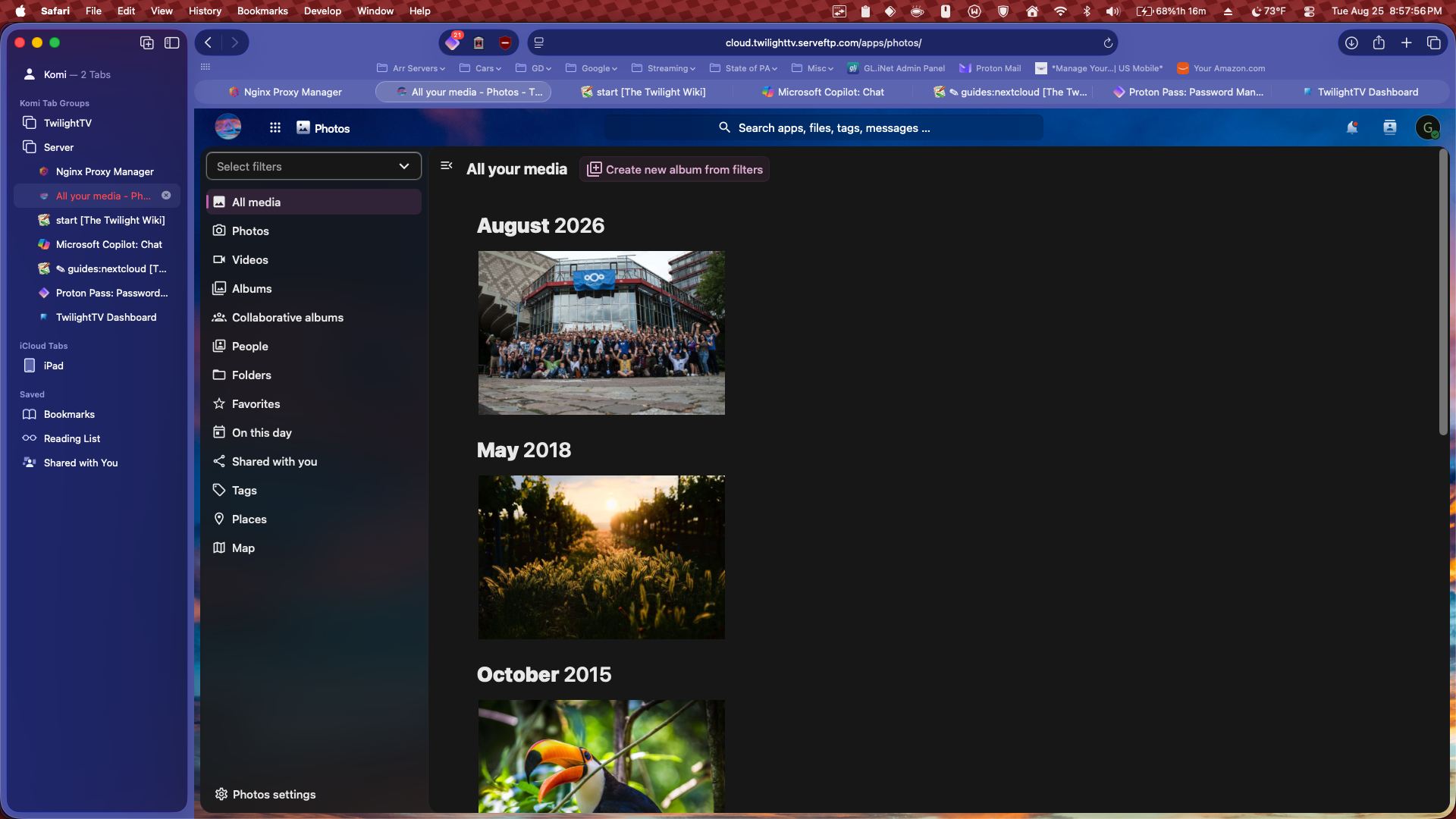Image resolution: width=1456 pixels, height=819 pixels.
Task: Expand the GD bookmark folder
Action: point(534,68)
